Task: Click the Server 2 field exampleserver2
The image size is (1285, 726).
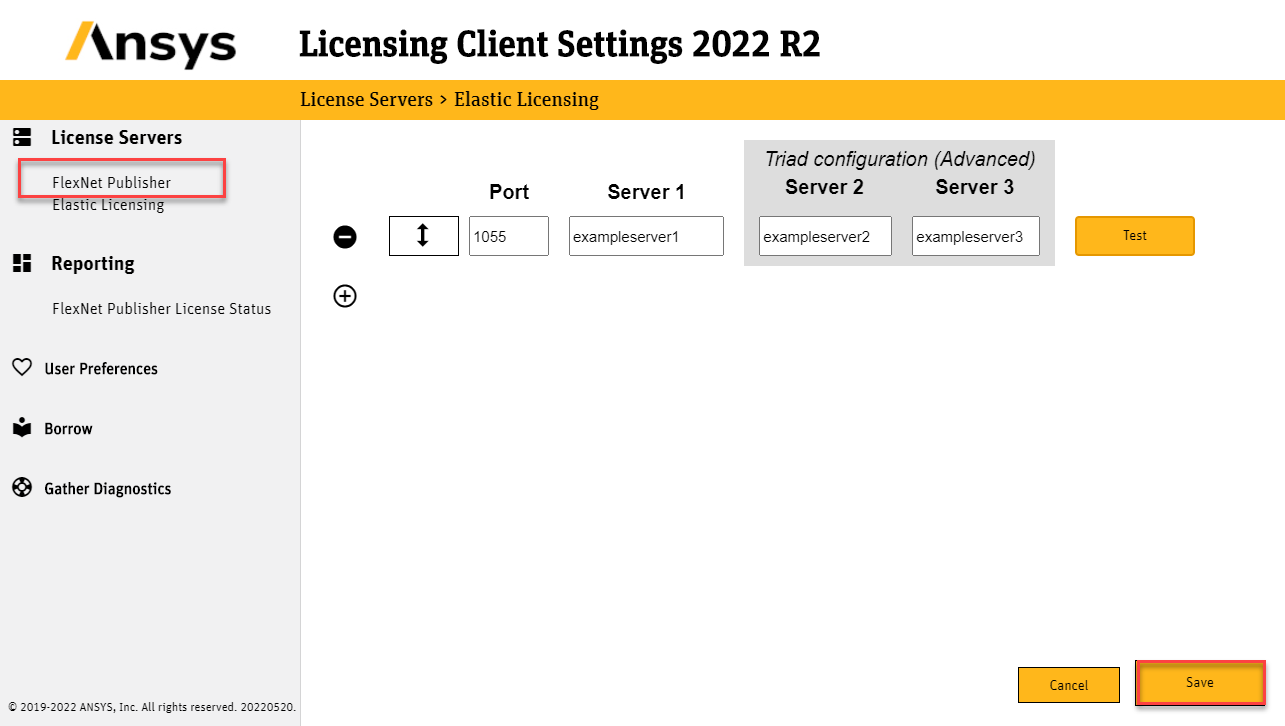Action: (x=825, y=237)
